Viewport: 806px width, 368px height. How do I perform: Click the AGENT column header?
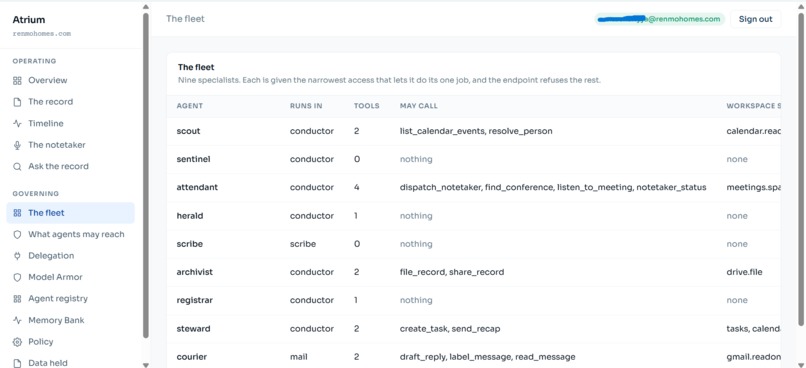[x=190, y=106]
